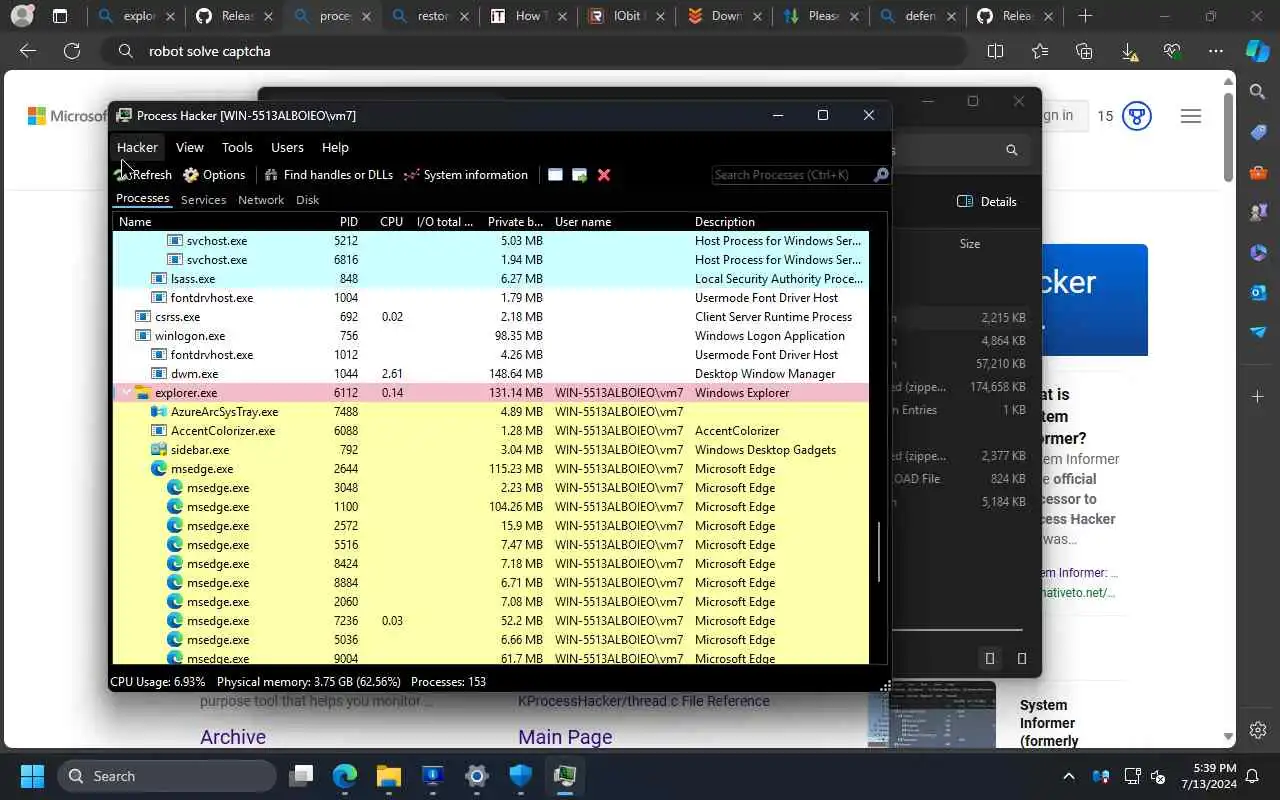The width and height of the screenshot is (1280, 800).
Task: Click the magnifier icon in Search Processes box
Action: [881, 175]
